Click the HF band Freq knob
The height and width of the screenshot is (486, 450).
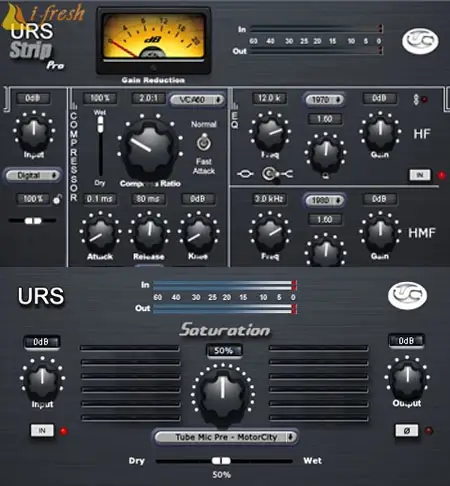click(270, 133)
